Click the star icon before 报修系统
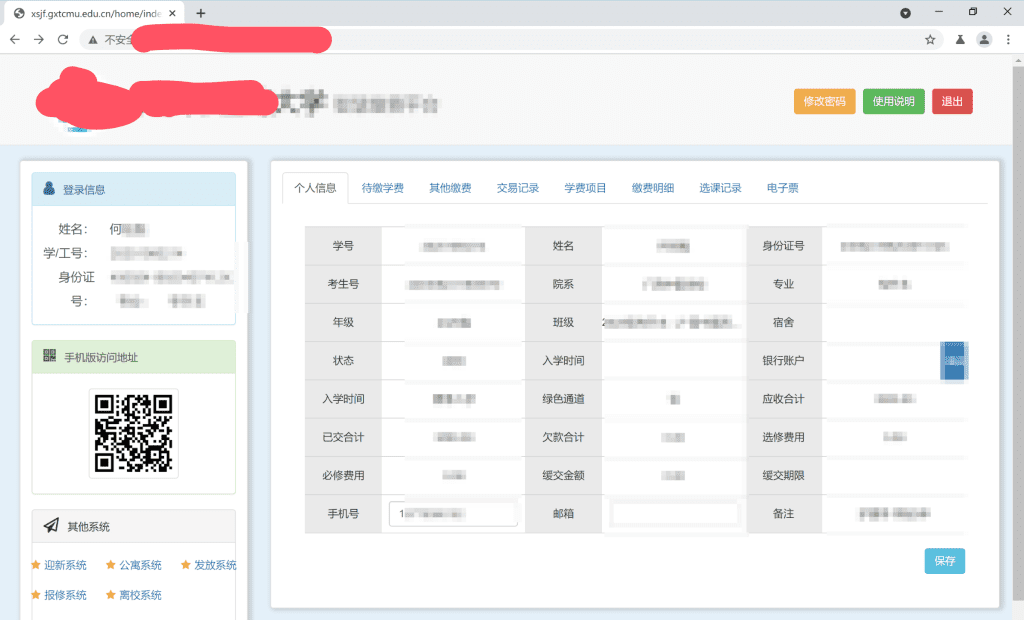1024x620 pixels. coord(36,595)
